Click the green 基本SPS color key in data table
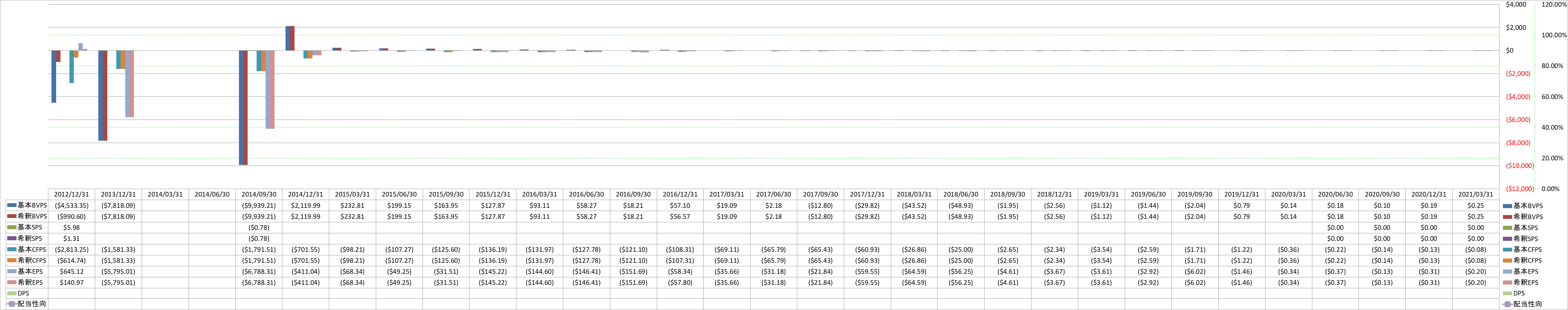Image resolution: width=1568 pixels, height=310 pixels. click(12, 228)
